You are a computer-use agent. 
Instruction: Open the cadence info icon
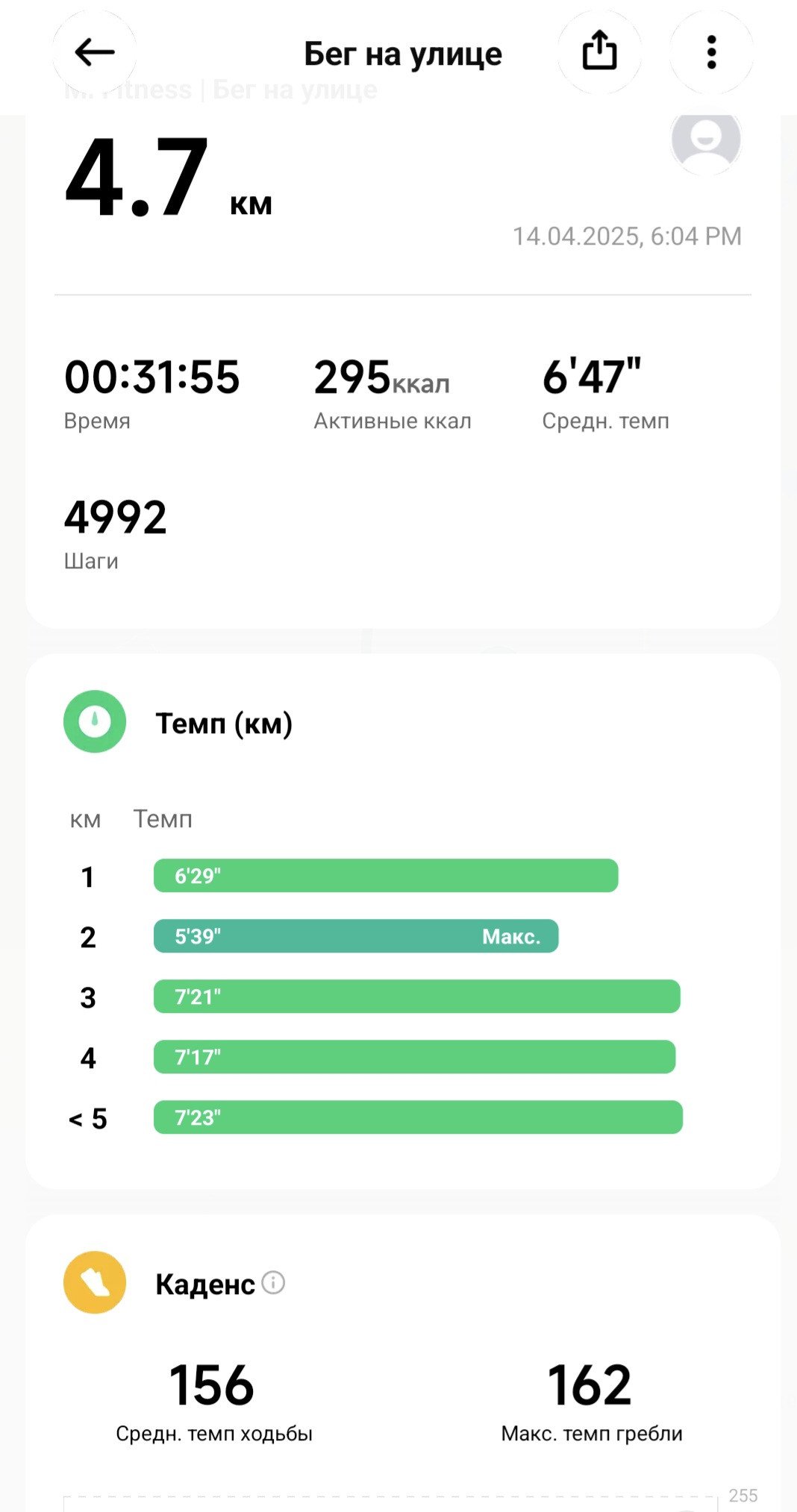coord(274,1282)
